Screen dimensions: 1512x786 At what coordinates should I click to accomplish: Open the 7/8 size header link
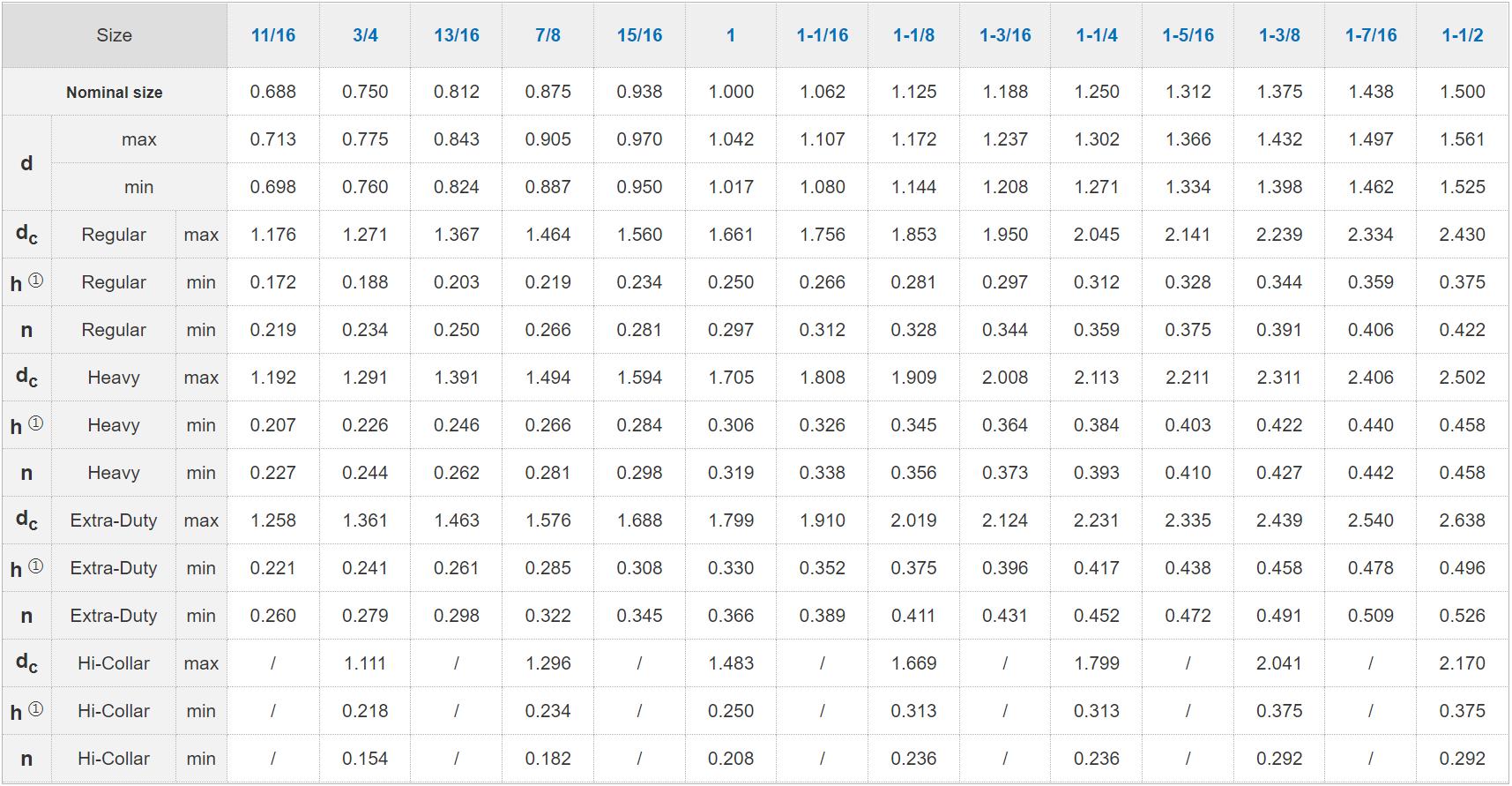547,35
